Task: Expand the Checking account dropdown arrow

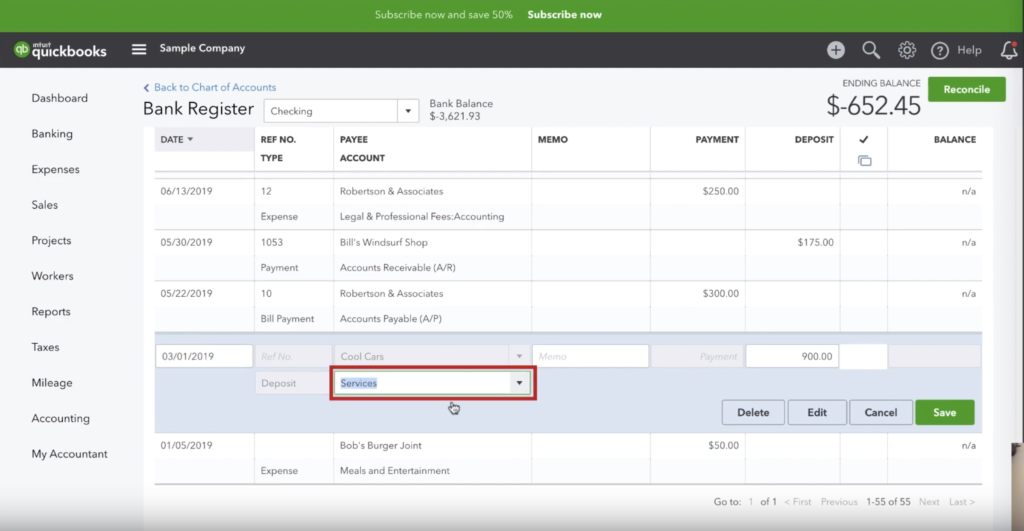Action: point(408,111)
